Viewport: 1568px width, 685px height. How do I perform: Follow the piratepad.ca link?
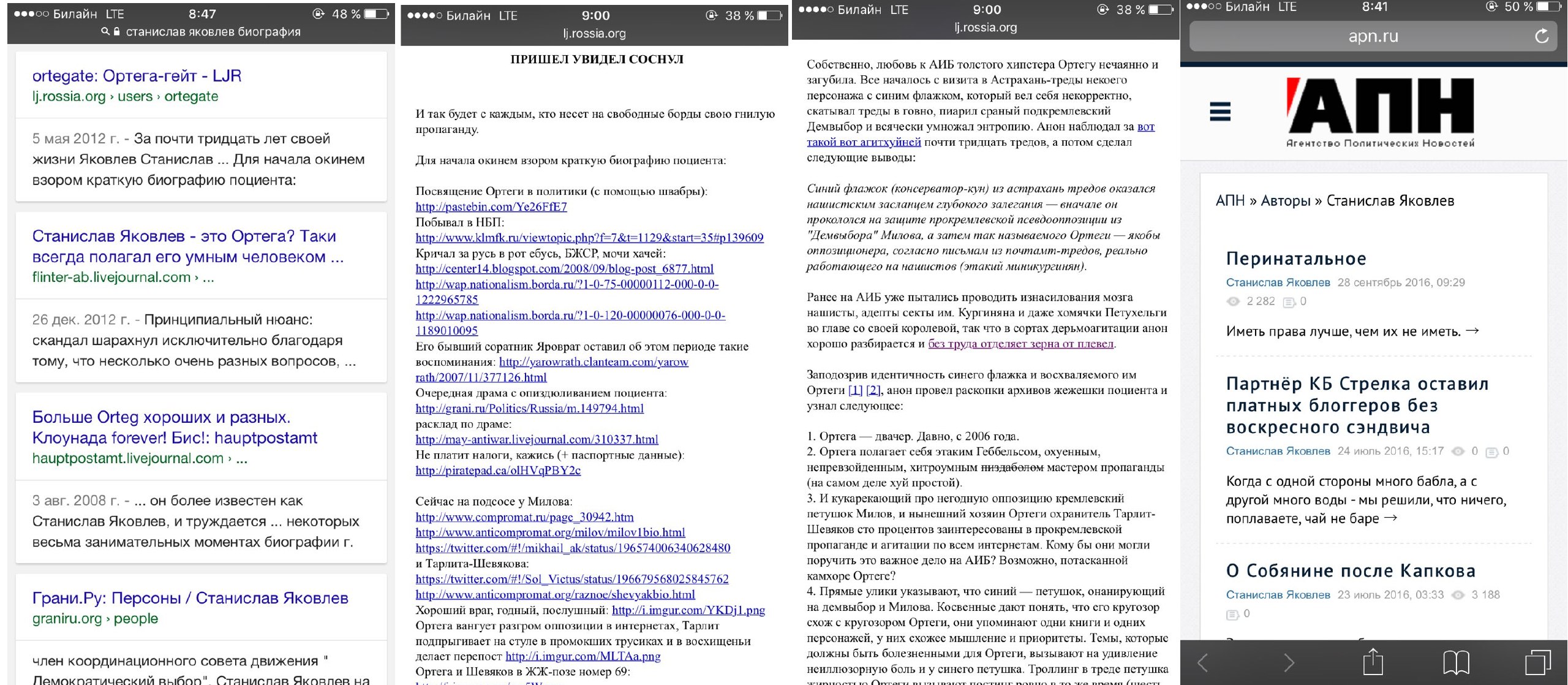(498, 471)
